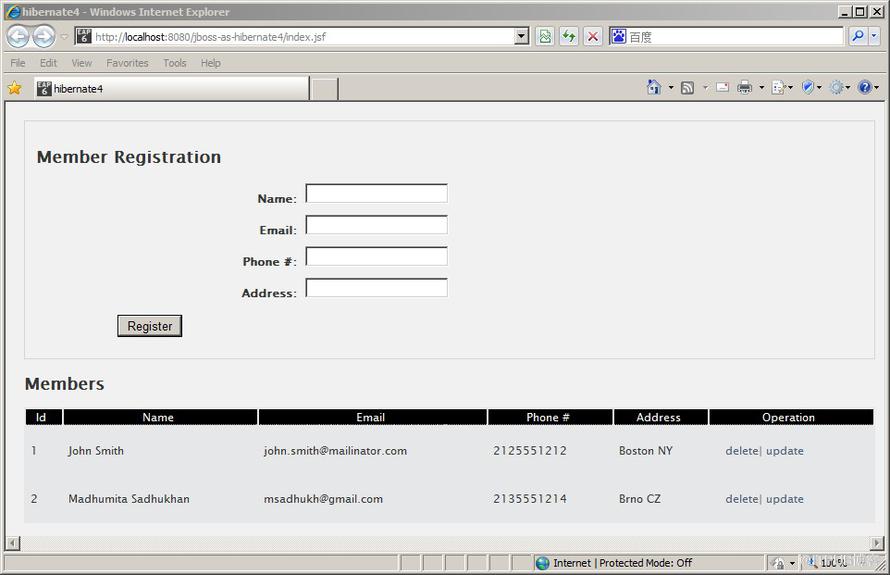The height and width of the screenshot is (575, 890).
Task: Open the View menu
Action: pyautogui.click(x=82, y=63)
